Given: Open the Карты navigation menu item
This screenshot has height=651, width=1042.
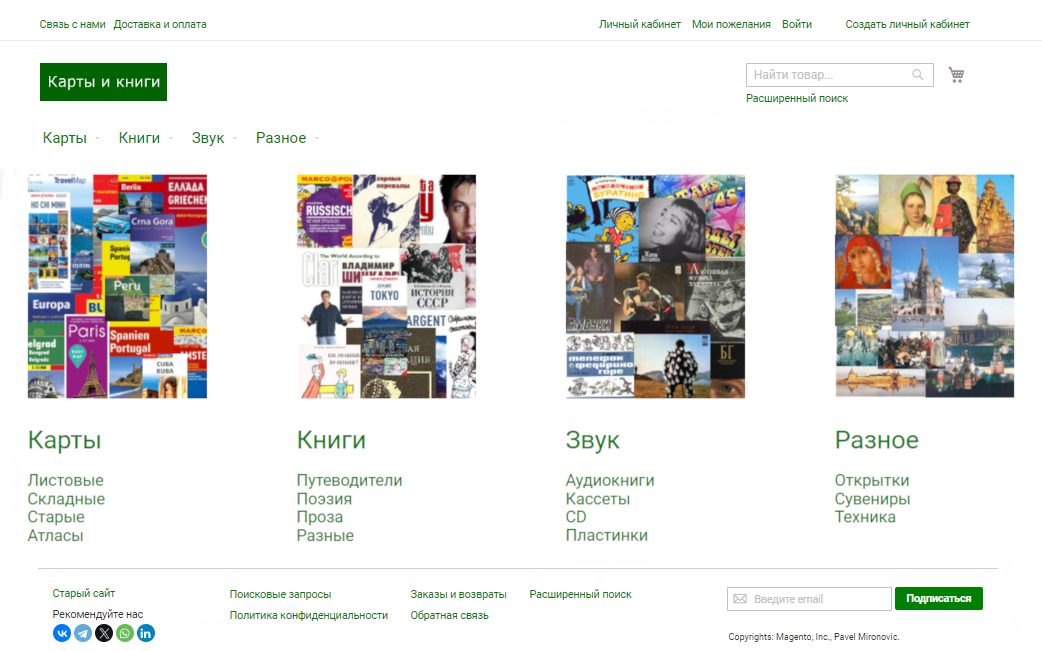Looking at the screenshot, I should click(64, 138).
